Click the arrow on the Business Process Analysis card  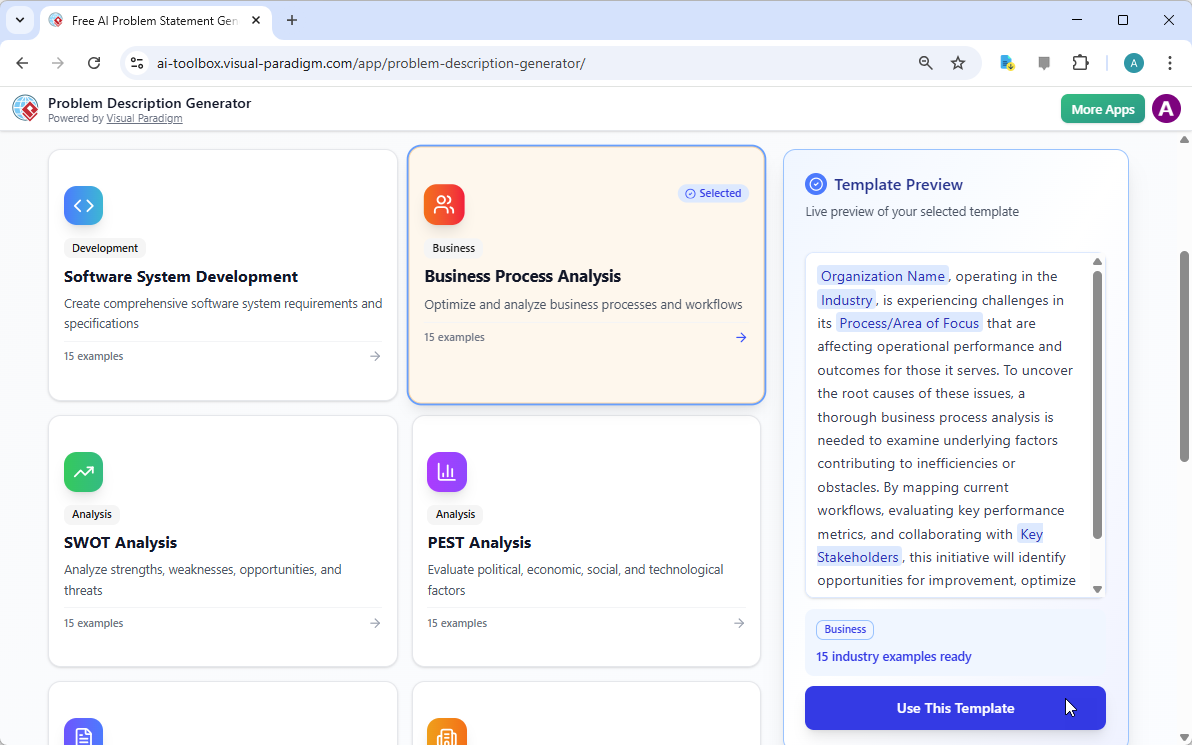click(x=740, y=337)
